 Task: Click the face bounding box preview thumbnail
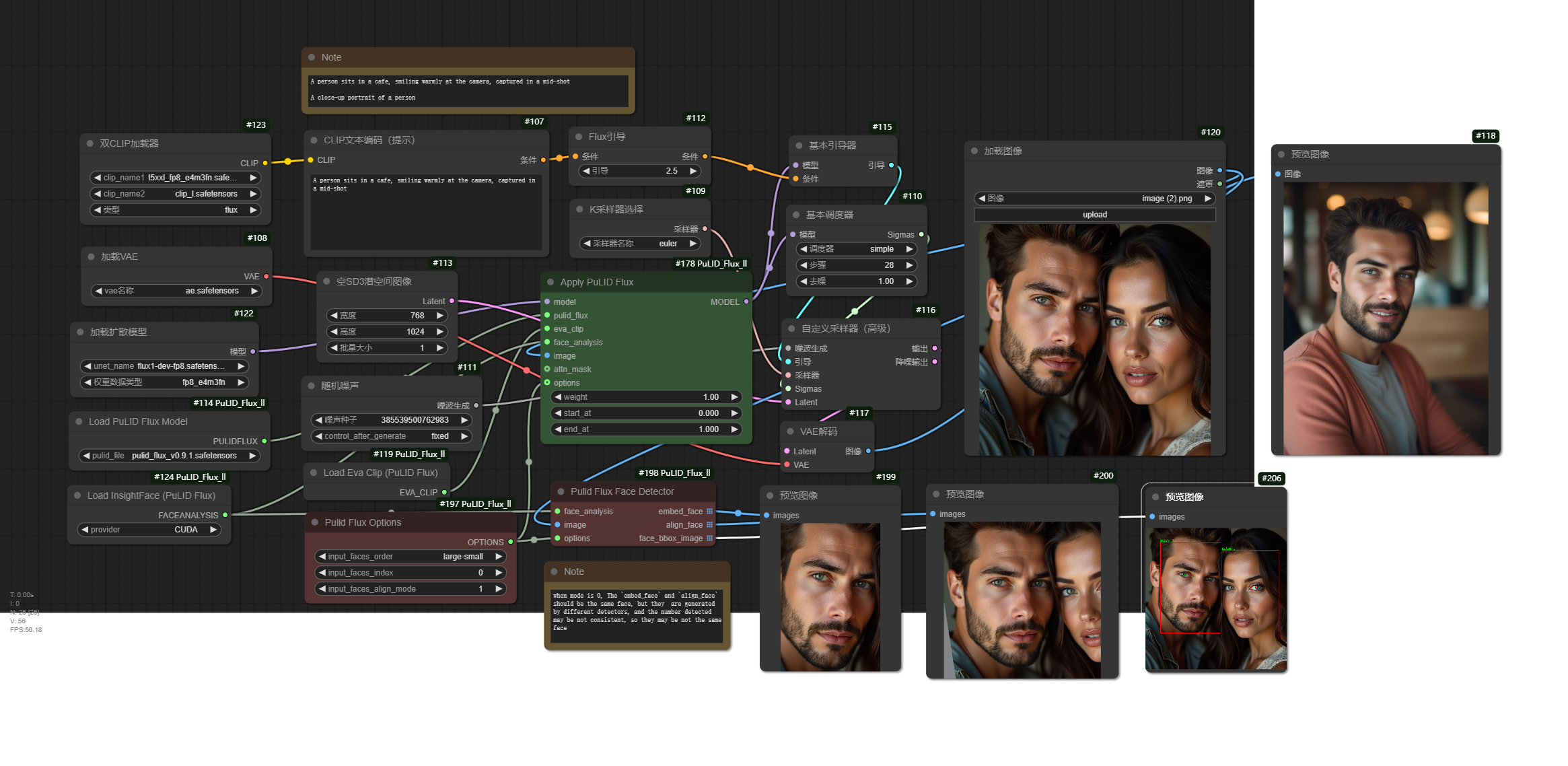[1215, 598]
